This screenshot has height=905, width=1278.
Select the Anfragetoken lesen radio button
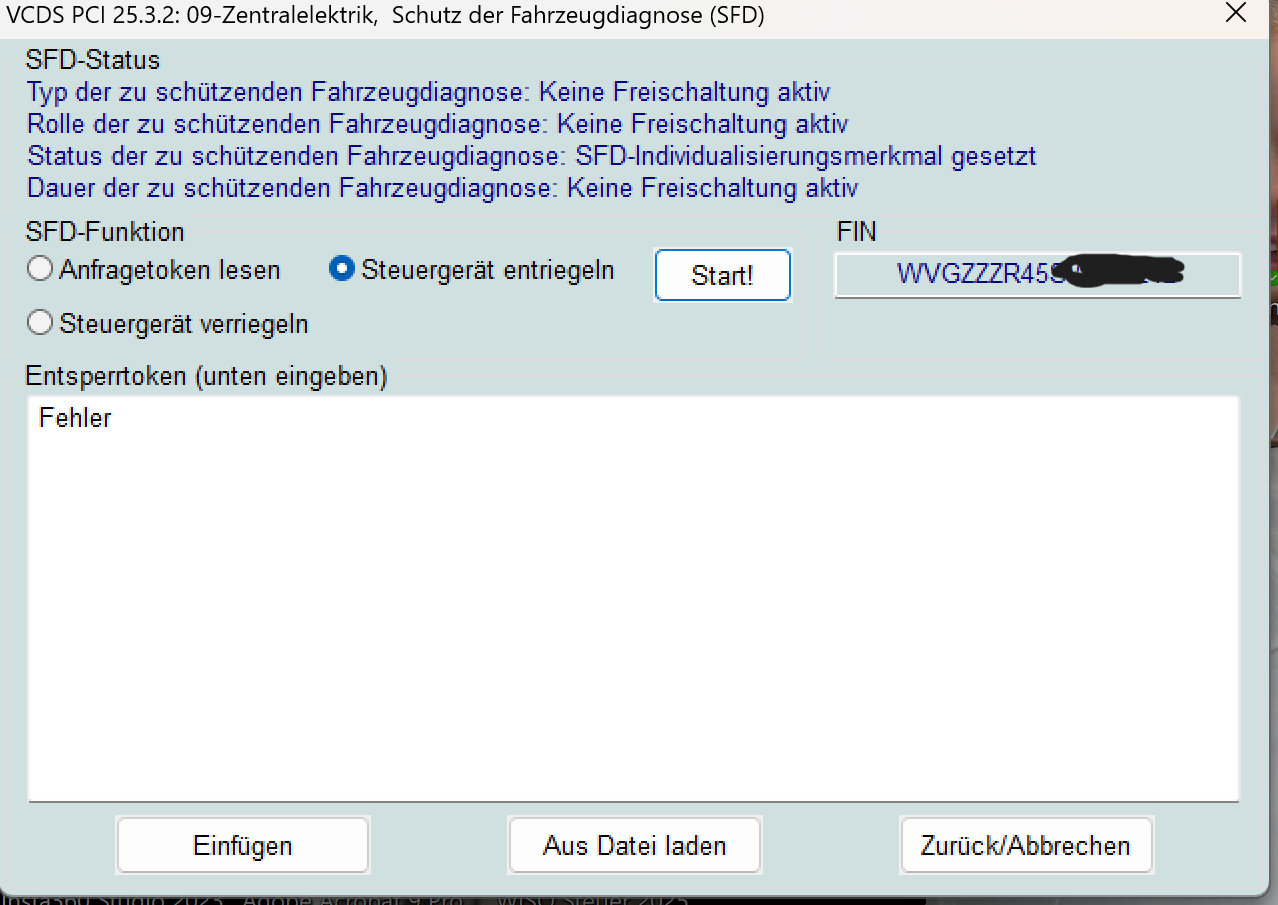[x=40, y=270]
